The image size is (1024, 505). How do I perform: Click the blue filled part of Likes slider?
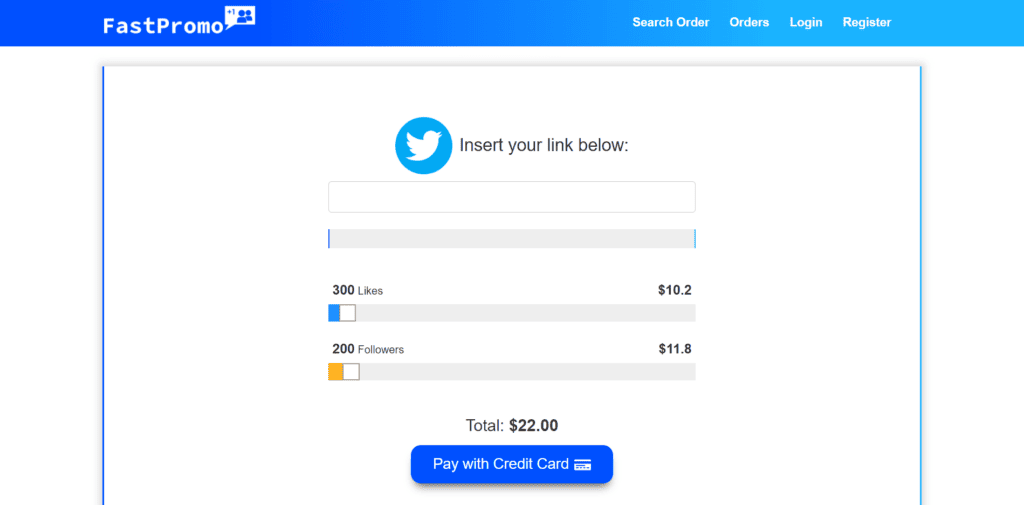(x=334, y=313)
